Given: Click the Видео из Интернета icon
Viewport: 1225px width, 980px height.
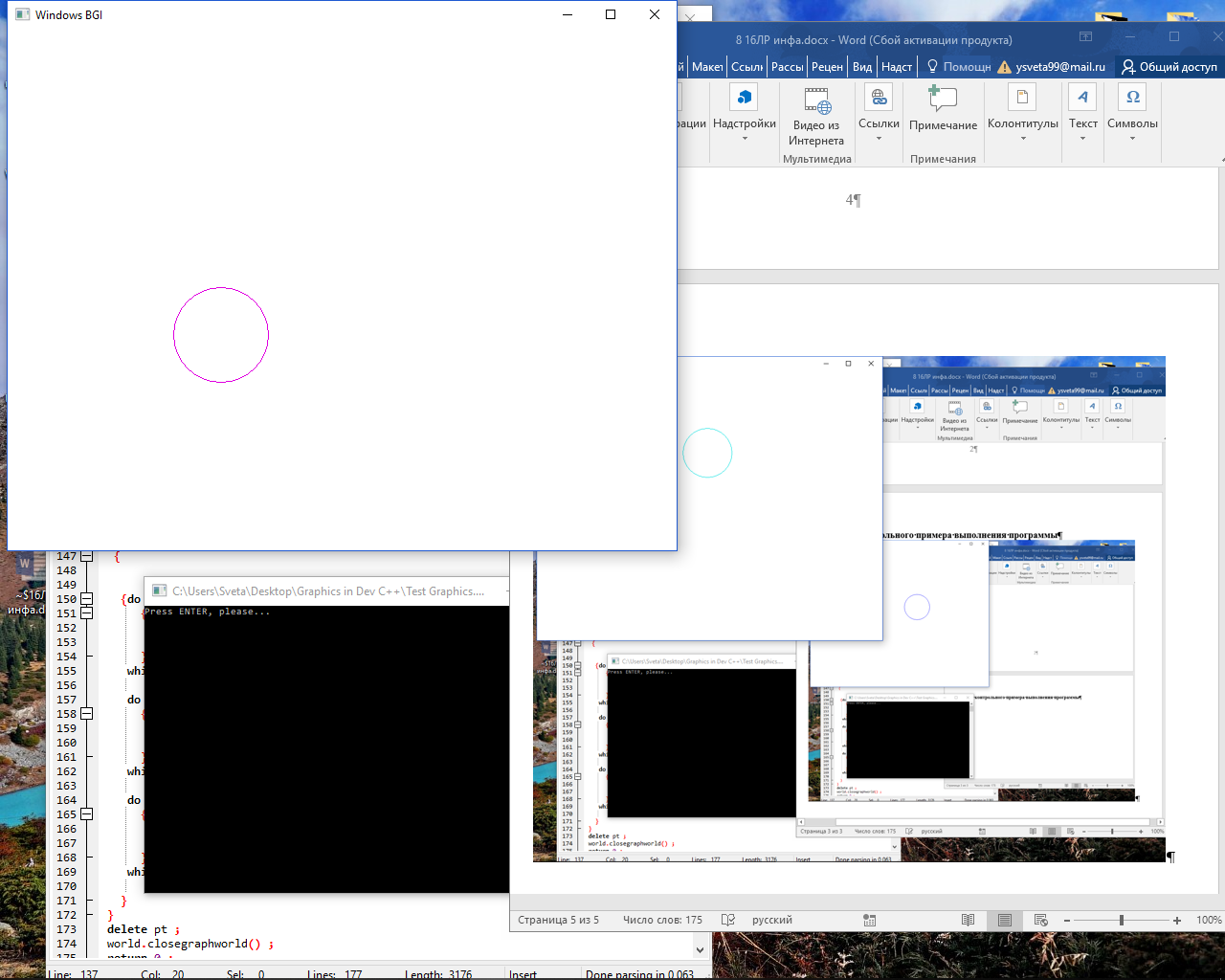Looking at the screenshot, I should (816, 100).
